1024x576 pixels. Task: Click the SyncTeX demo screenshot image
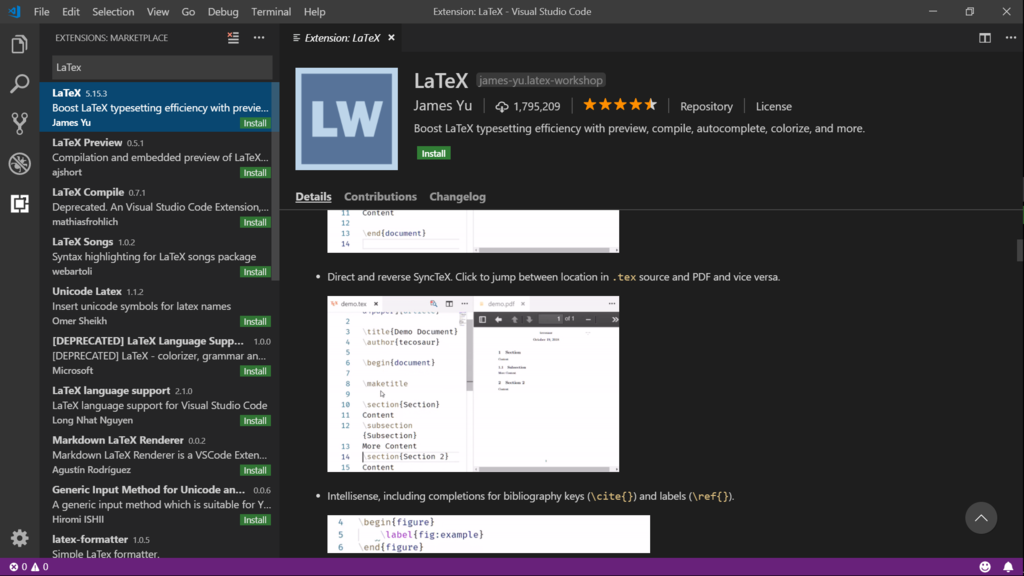pyautogui.click(x=473, y=384)
